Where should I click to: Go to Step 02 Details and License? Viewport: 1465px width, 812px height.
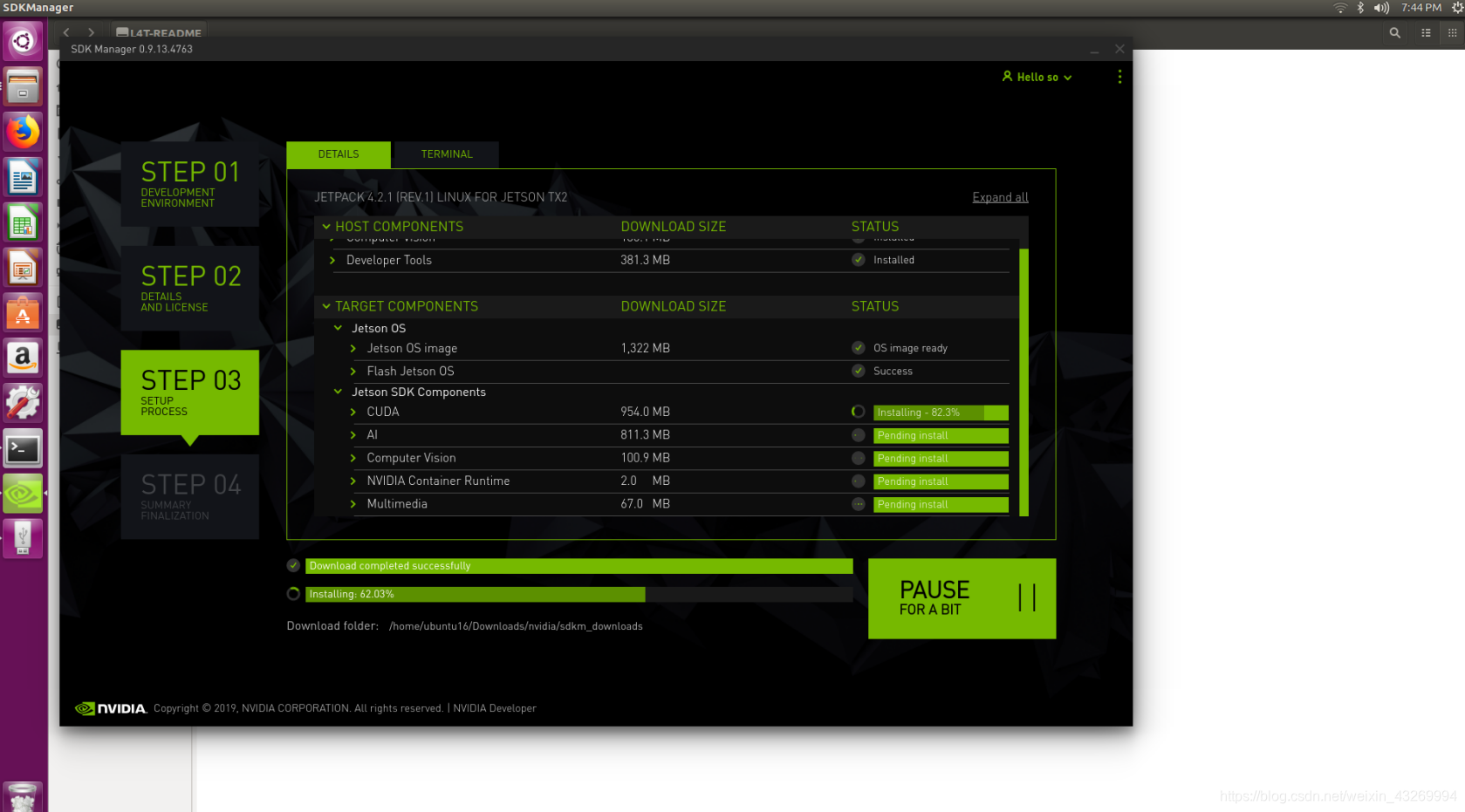click(189, 288)
